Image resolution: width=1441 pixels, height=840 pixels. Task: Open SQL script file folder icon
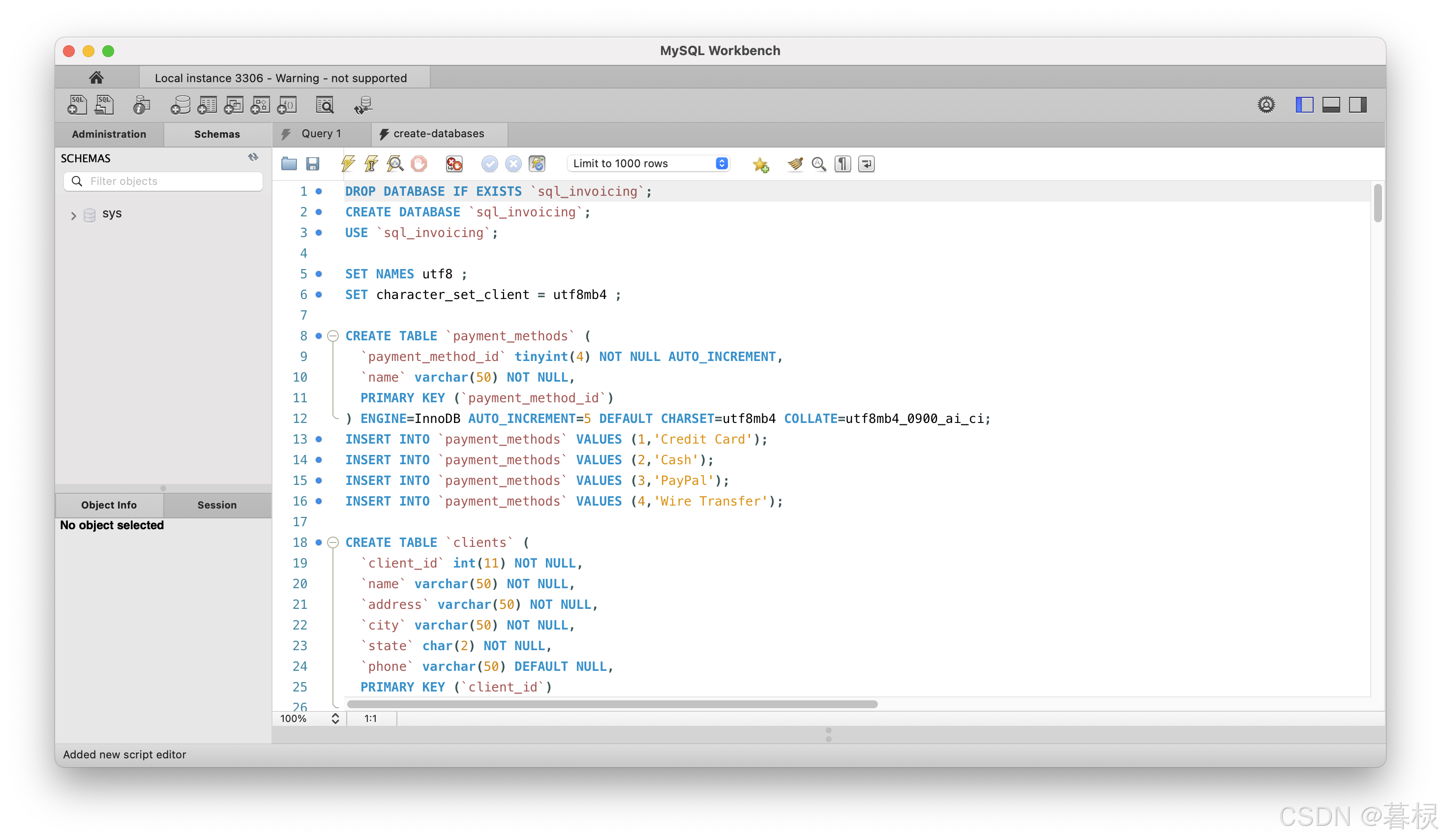point(289,164)
